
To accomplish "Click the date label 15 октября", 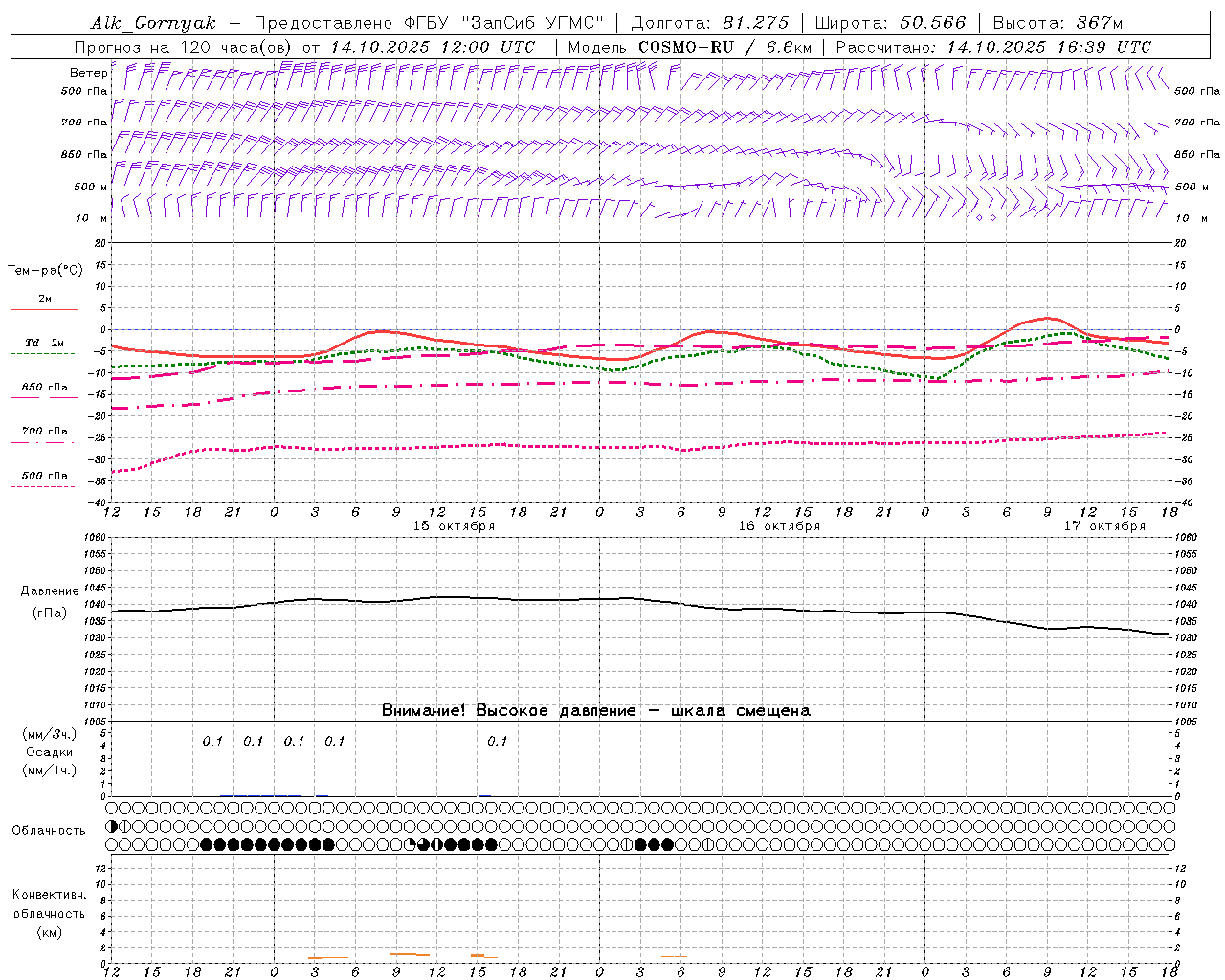I will pos(454,526).
